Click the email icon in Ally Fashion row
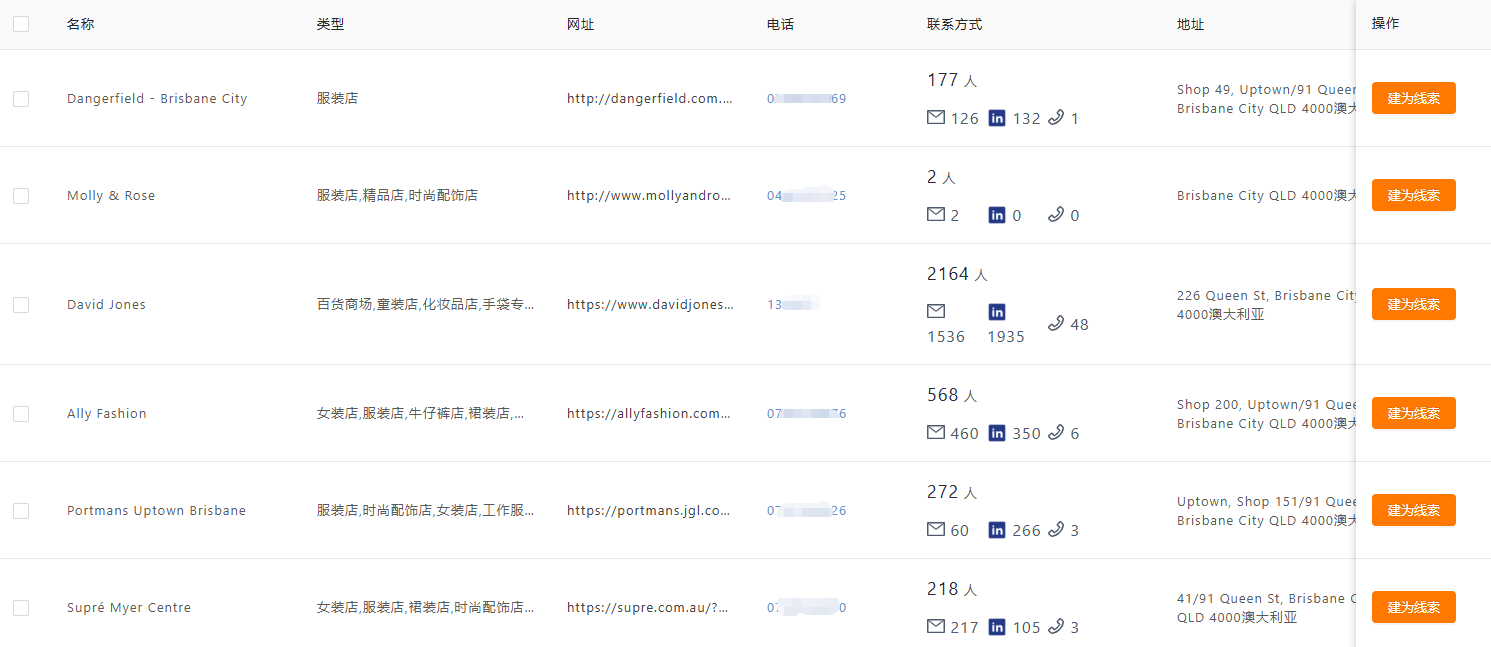 point(936,433)
